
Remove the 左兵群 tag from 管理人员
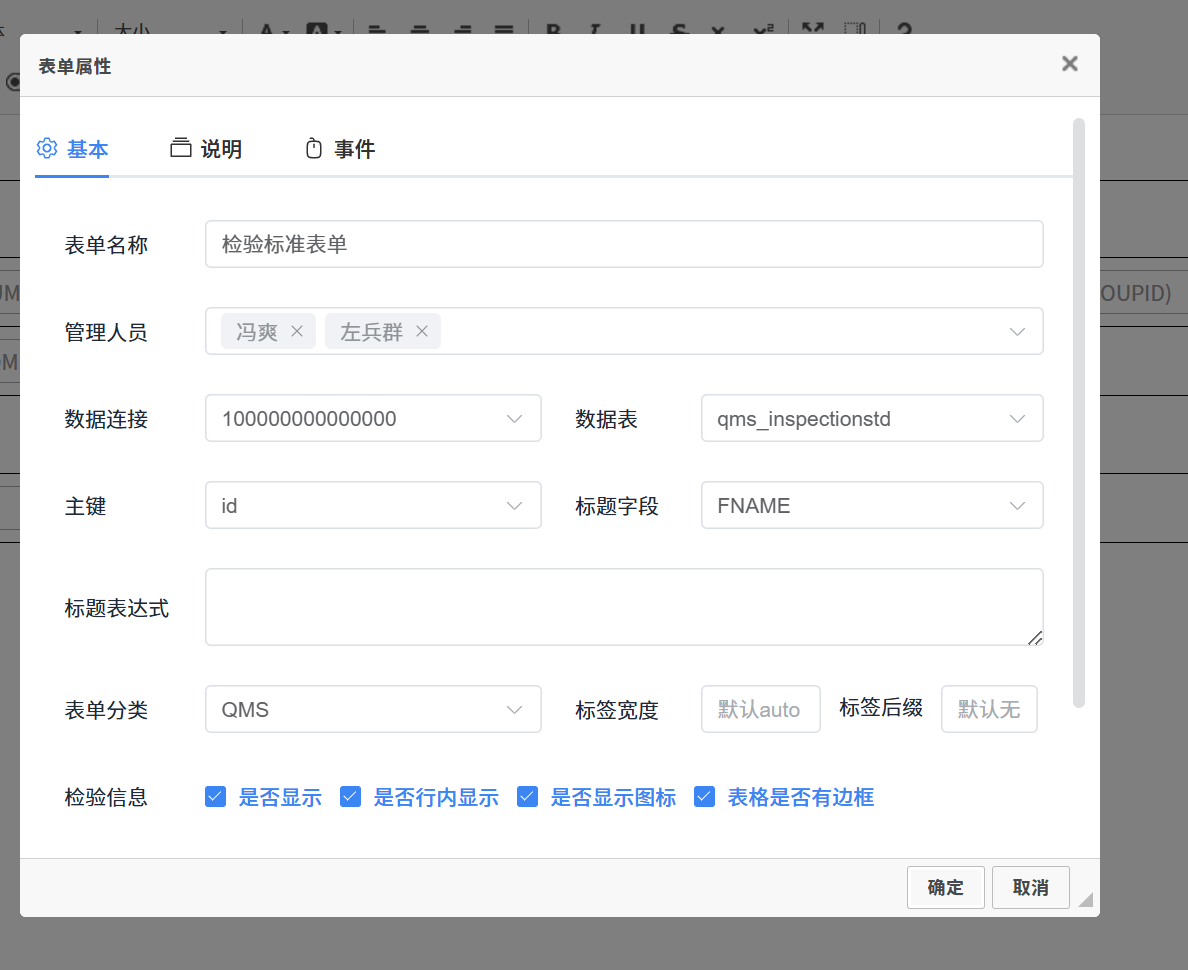tap(422, 331)
